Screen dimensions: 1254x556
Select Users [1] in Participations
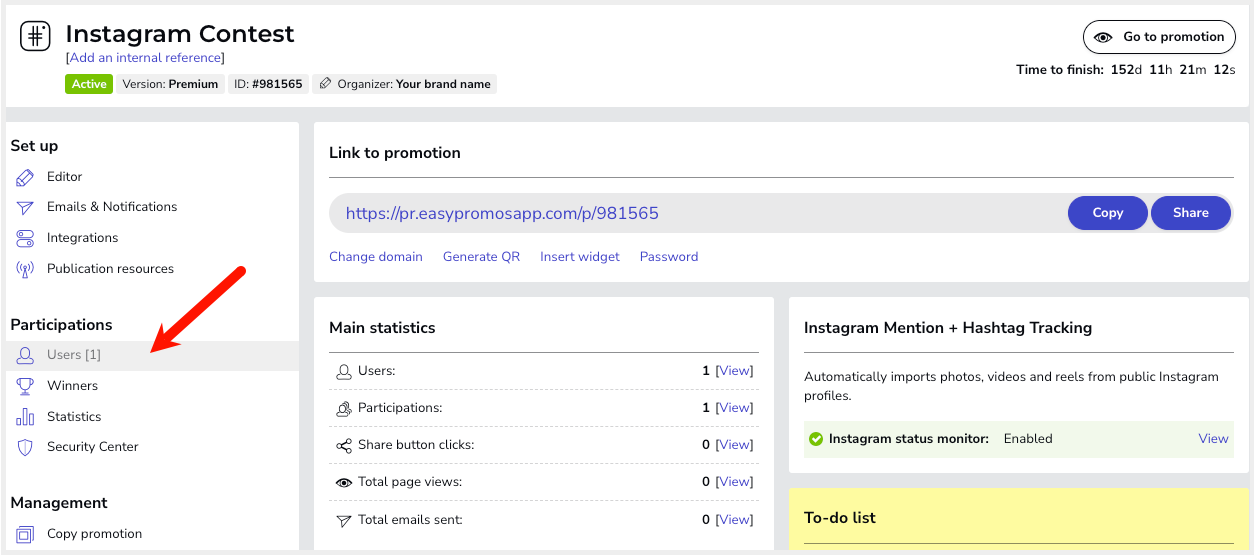[x=152, y=355]
